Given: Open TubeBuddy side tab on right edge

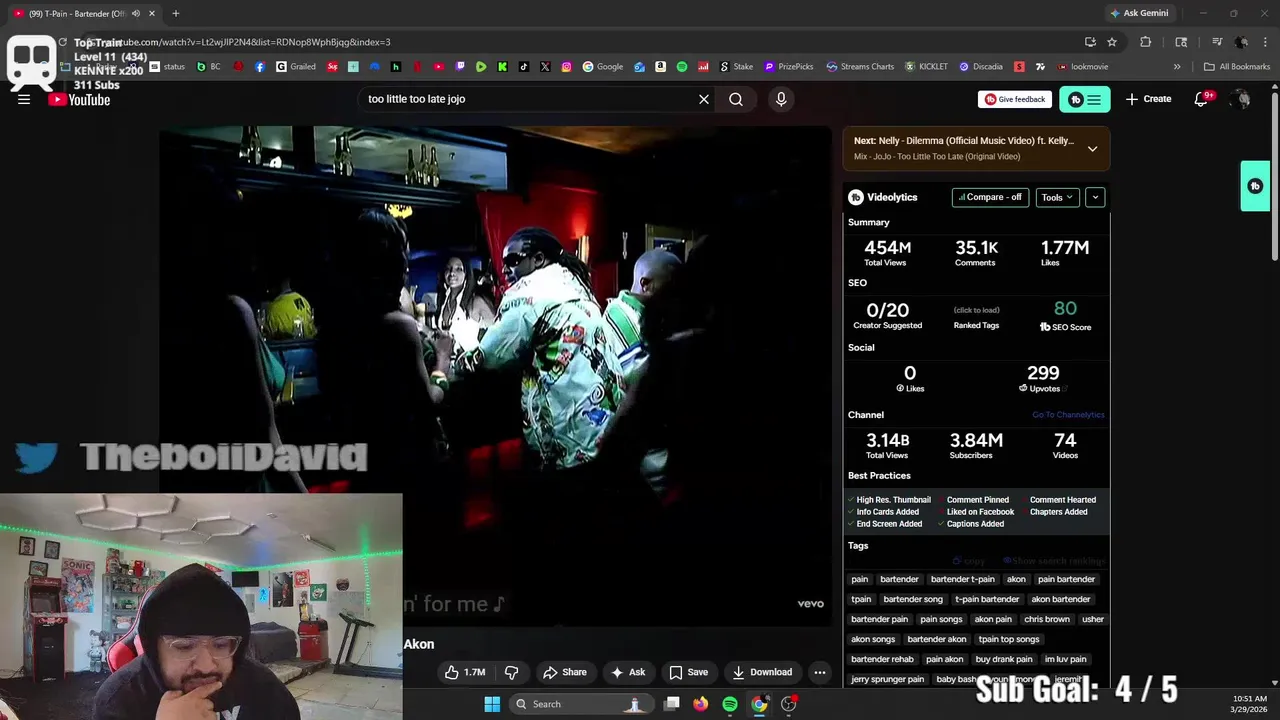Looking at the screenshot, I should 1255,186.
